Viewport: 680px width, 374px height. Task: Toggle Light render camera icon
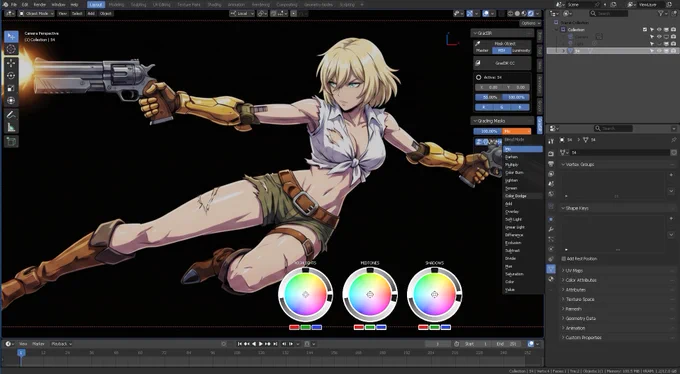click(x=673, y=44)
